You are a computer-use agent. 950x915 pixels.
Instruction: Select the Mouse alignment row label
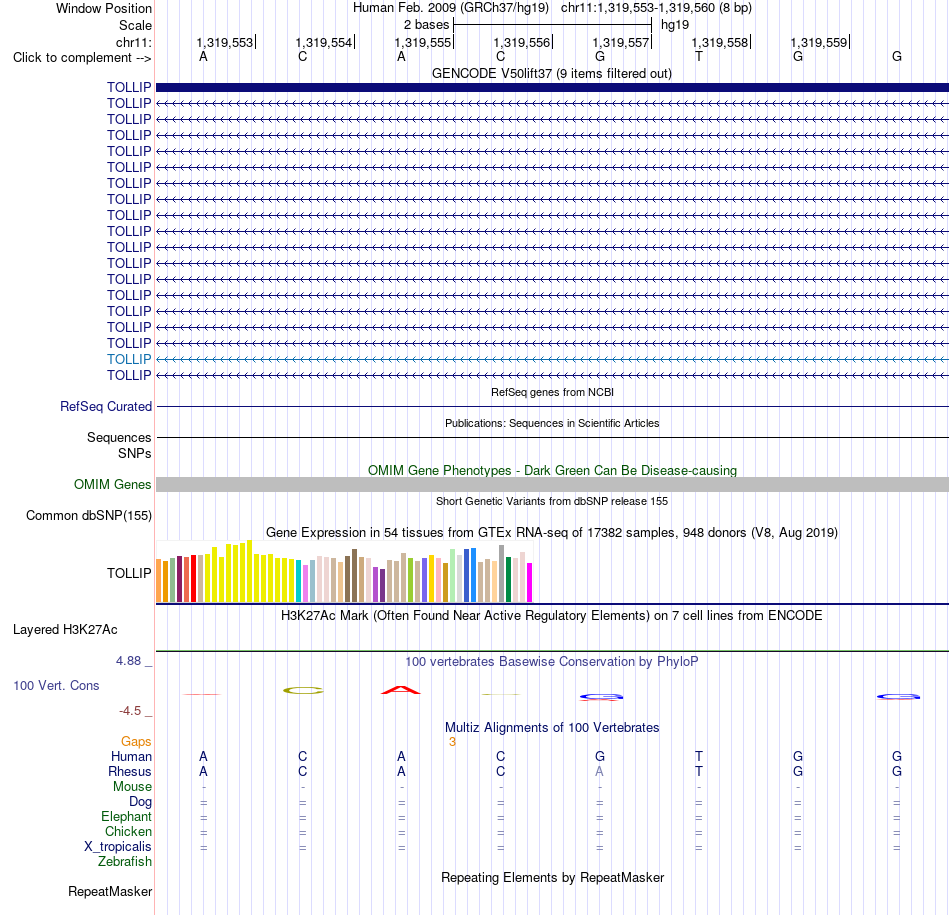(x=132, y=787)
